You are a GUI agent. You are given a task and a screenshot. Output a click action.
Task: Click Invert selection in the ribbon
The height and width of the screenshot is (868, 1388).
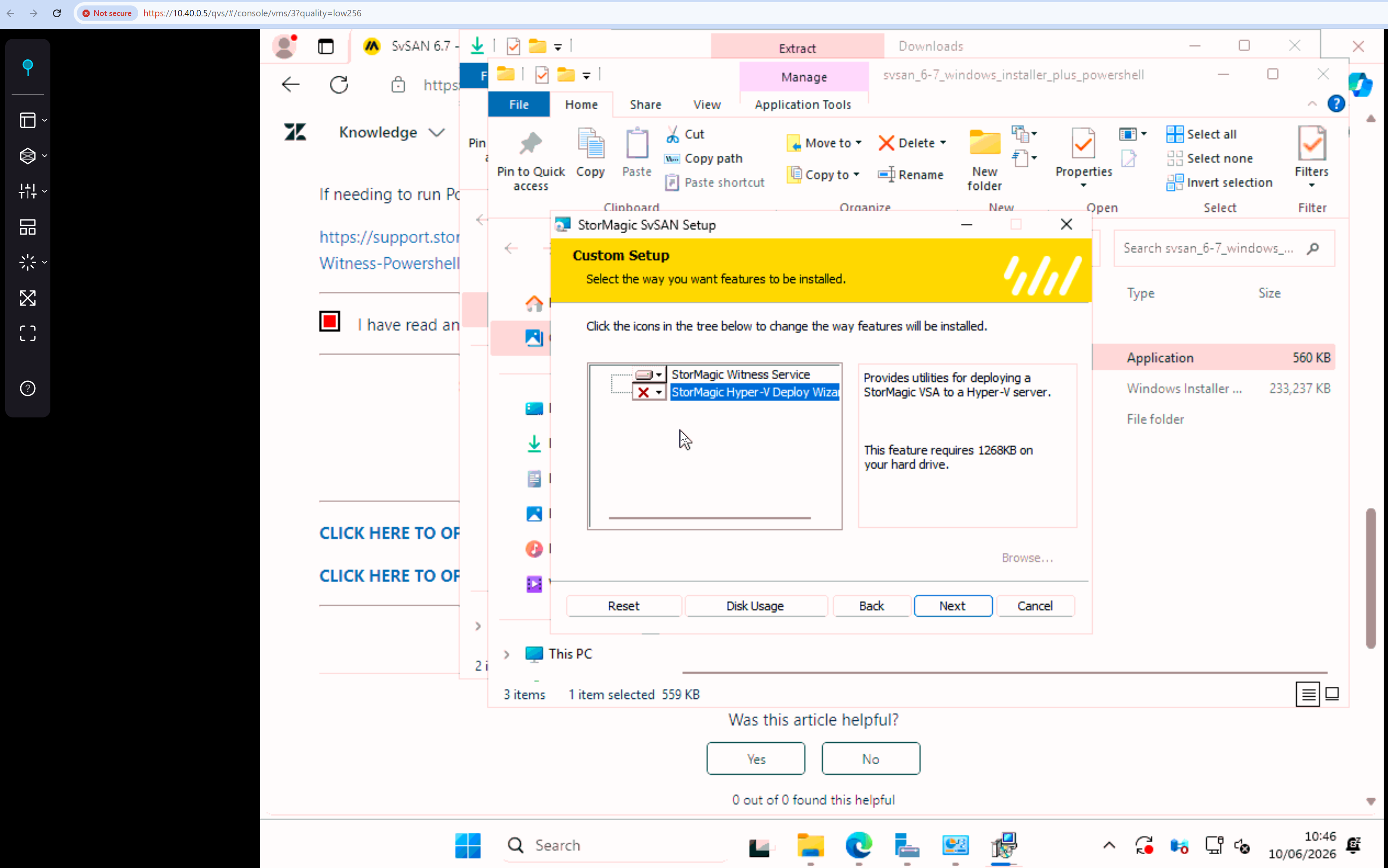tap(1220, 182)
